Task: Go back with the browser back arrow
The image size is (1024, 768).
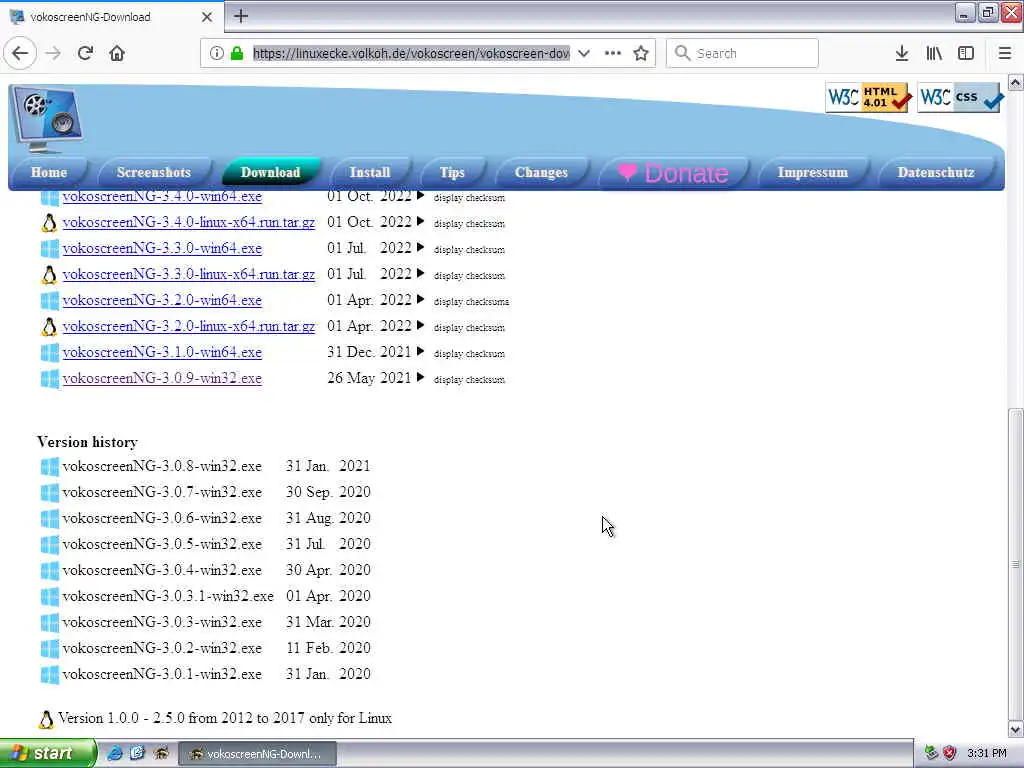Action: (20, 54)
